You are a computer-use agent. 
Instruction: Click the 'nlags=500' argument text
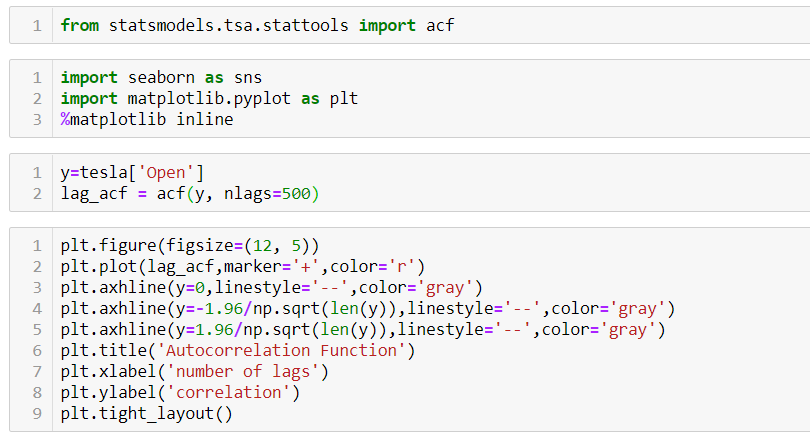(x=267, y=194)
